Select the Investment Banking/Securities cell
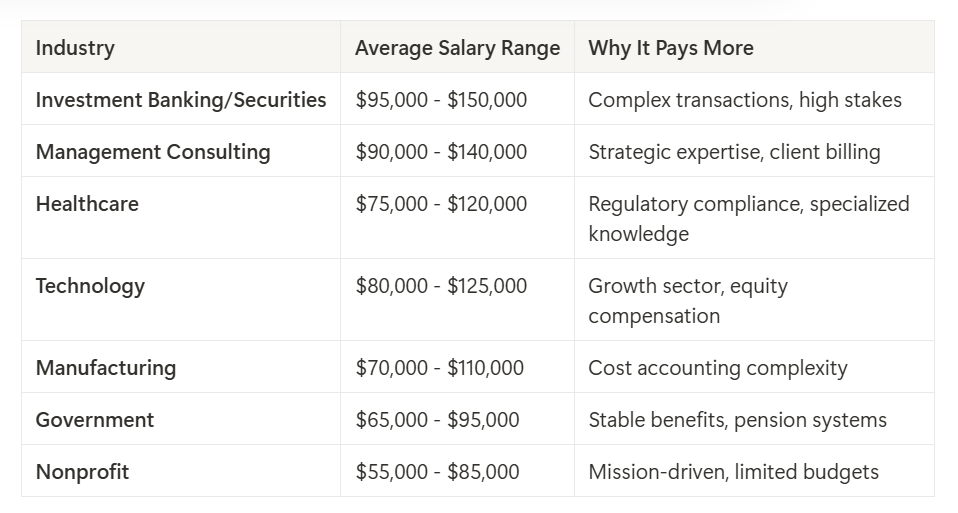 coord(181,100)
